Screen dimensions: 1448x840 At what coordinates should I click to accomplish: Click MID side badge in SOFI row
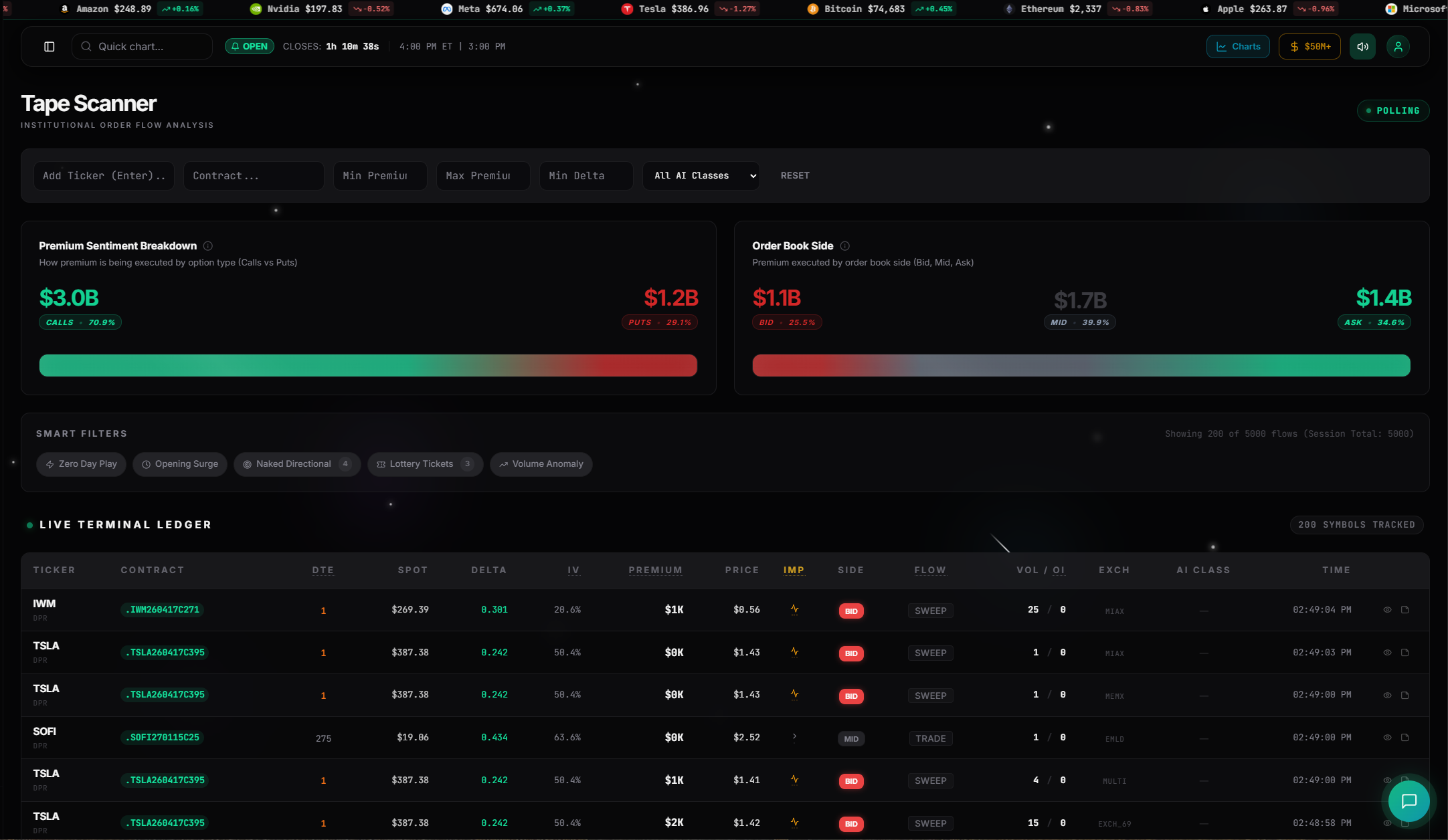pos(851,739)
